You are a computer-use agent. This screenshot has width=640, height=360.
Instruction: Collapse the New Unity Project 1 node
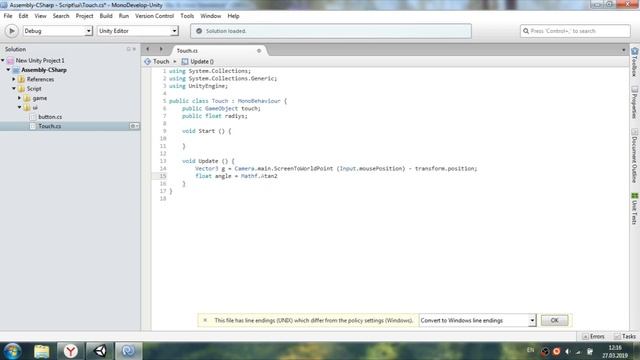pyautogui.click(x=3, y=60)
